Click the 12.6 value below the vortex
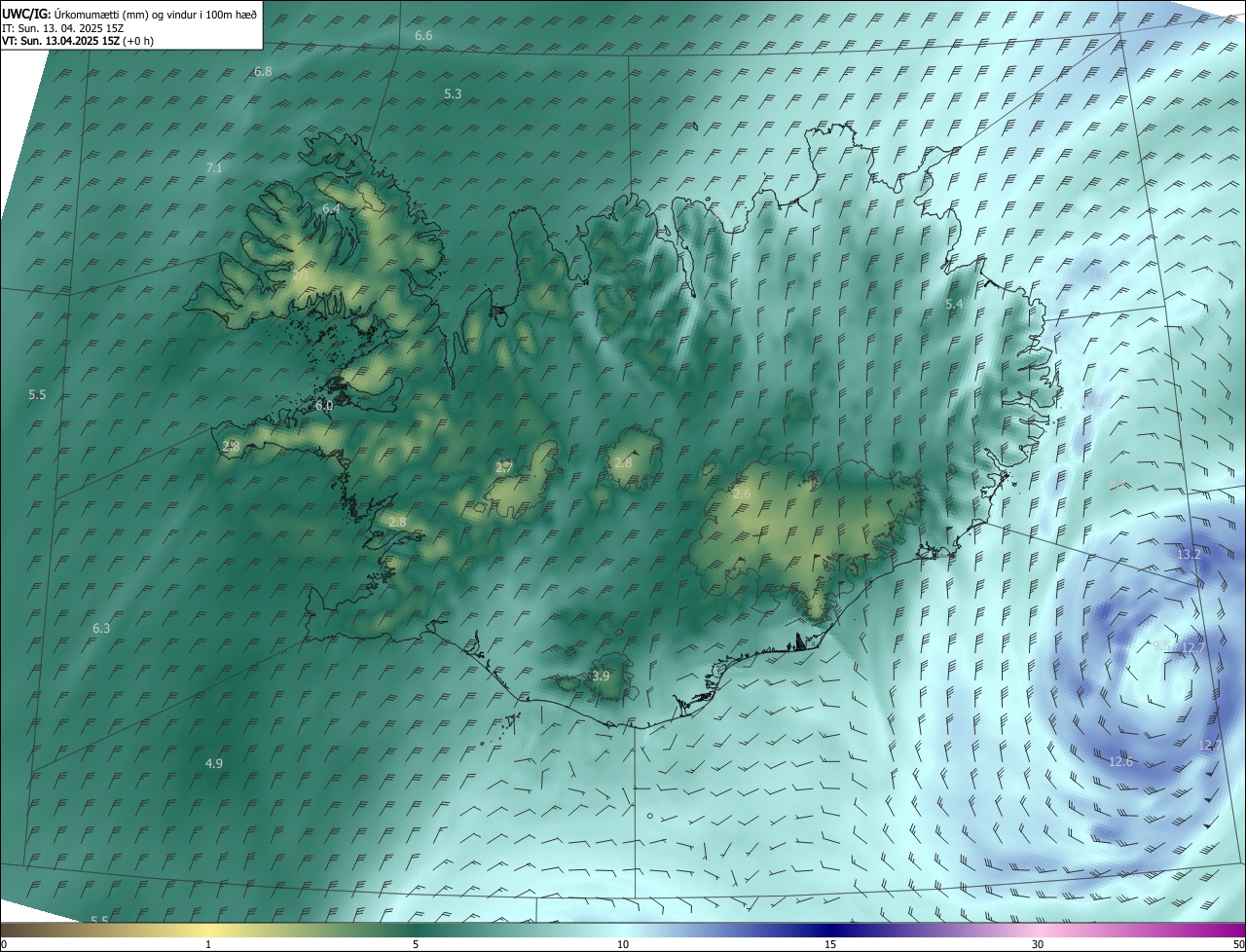The image size is (1246, 952). point(1120,761)
